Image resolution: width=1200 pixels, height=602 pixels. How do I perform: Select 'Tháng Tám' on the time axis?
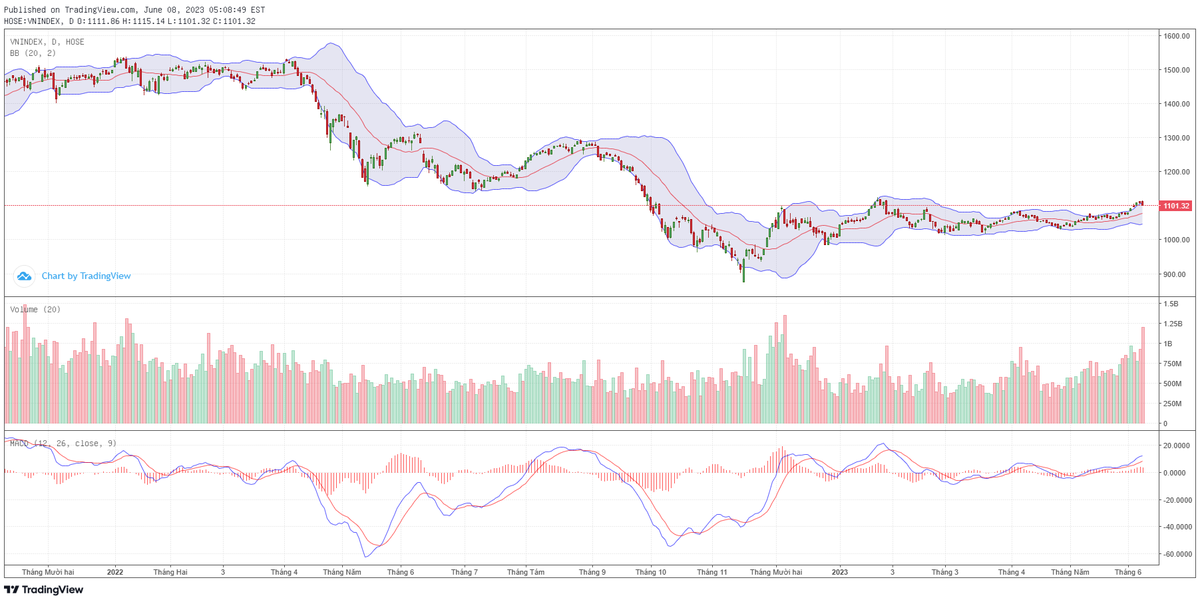[525, 573]
